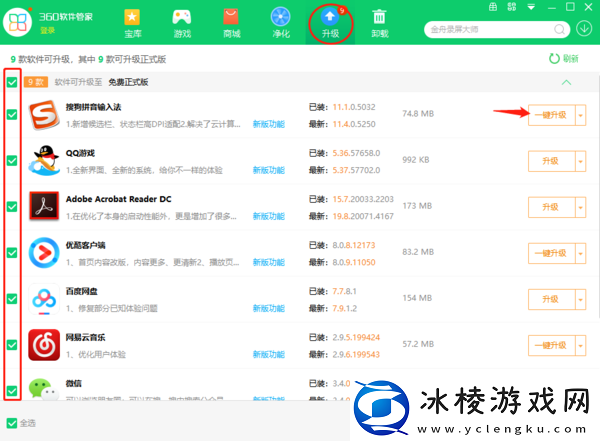Open the 游戏 gamepad tab
Image resolution: width=600 pixels, height=441 pixels.
click(182, 23)
